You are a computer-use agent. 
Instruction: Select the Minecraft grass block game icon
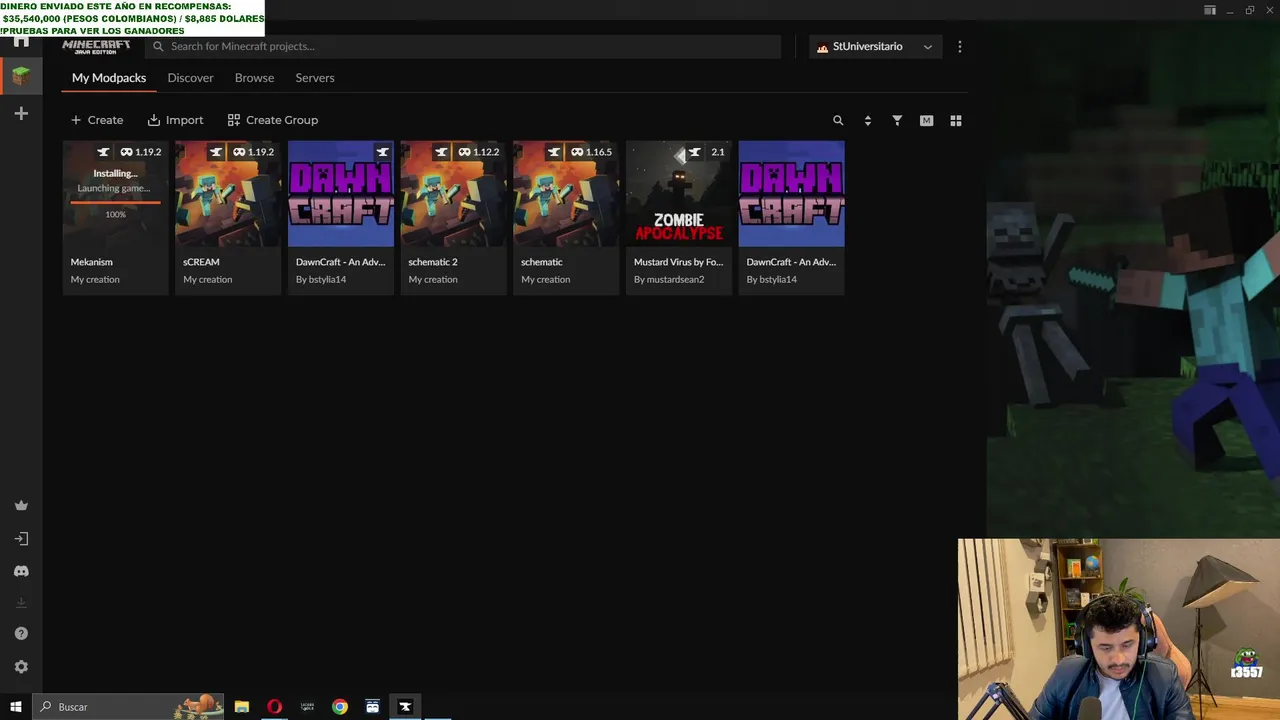tap(21, 75)
